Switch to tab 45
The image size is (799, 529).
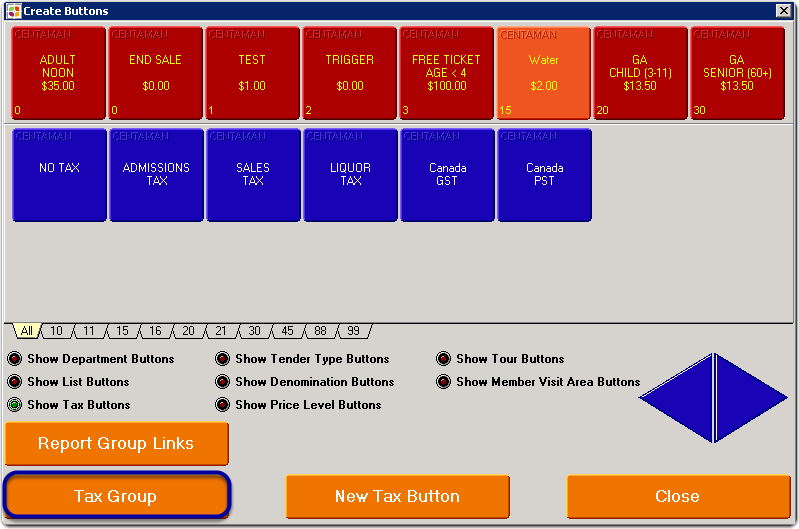(x=287, y=331)
